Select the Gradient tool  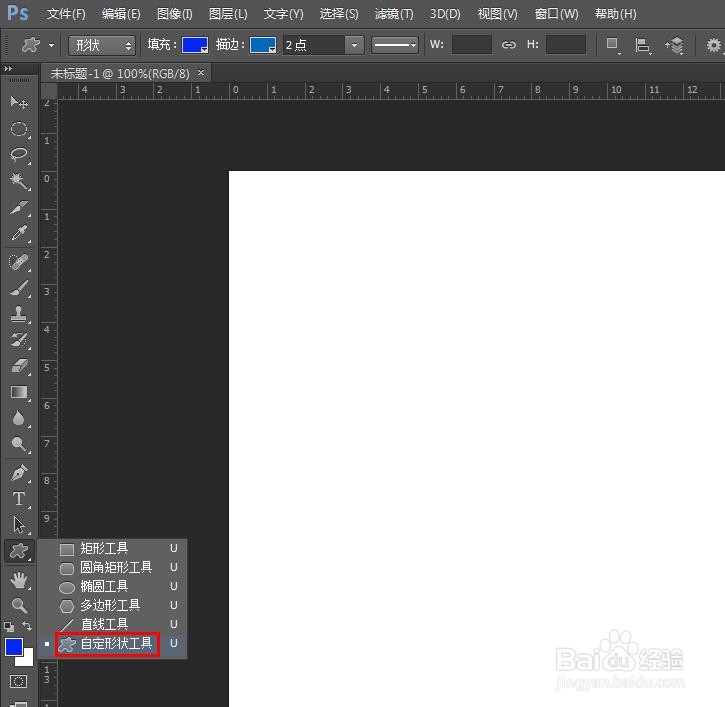[x=19, y=392]
